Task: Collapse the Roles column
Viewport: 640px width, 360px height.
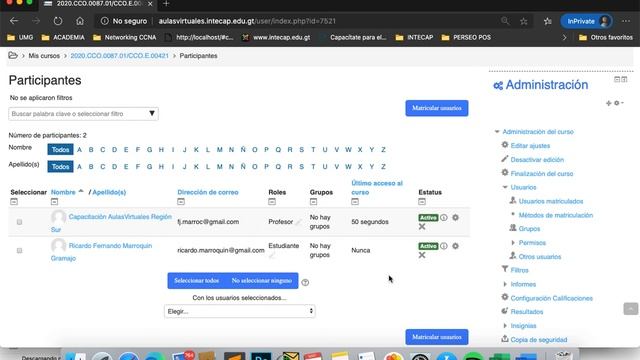Action: tap(272, 202)
